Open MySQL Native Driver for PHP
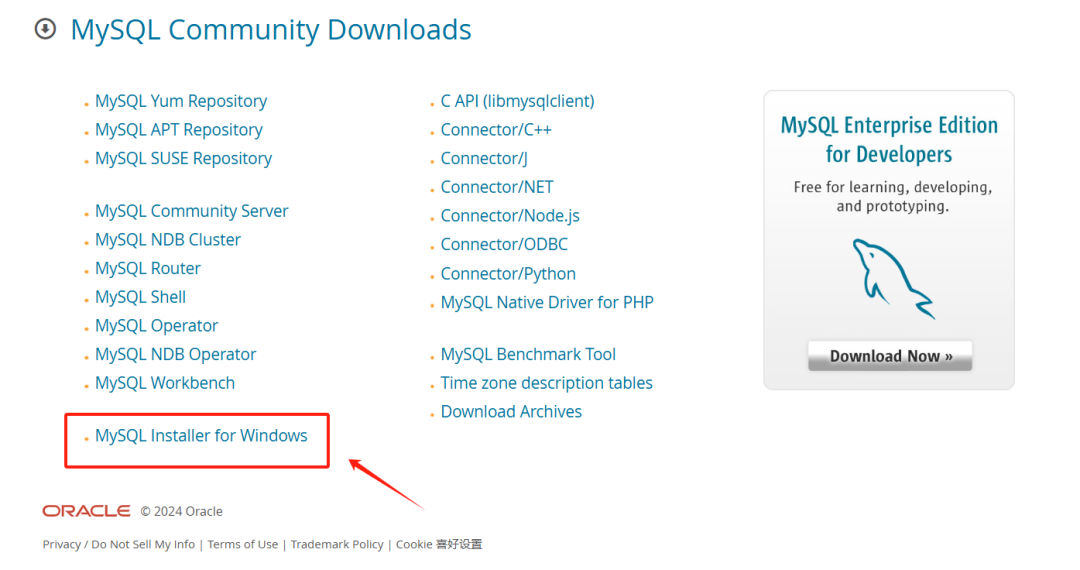Image resolution: width=1080 pixels, height=570 pixels. pyautogui.click(x=547, y=303)
